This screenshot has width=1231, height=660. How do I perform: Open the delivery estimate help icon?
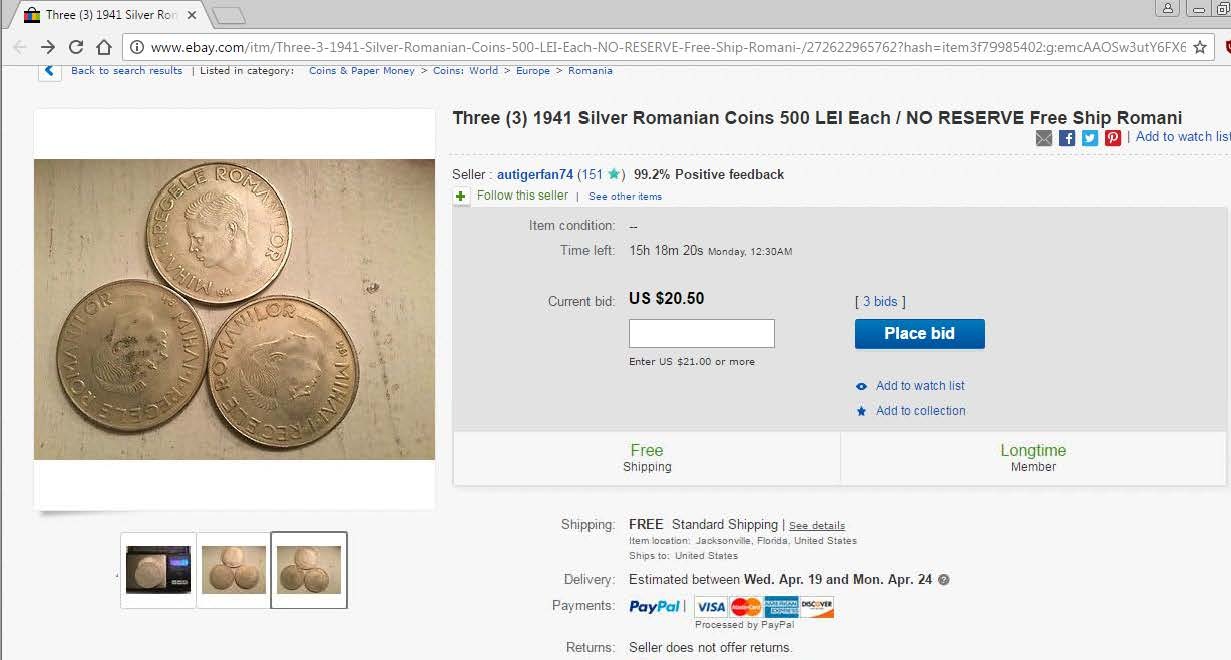(x=944, y=580)
